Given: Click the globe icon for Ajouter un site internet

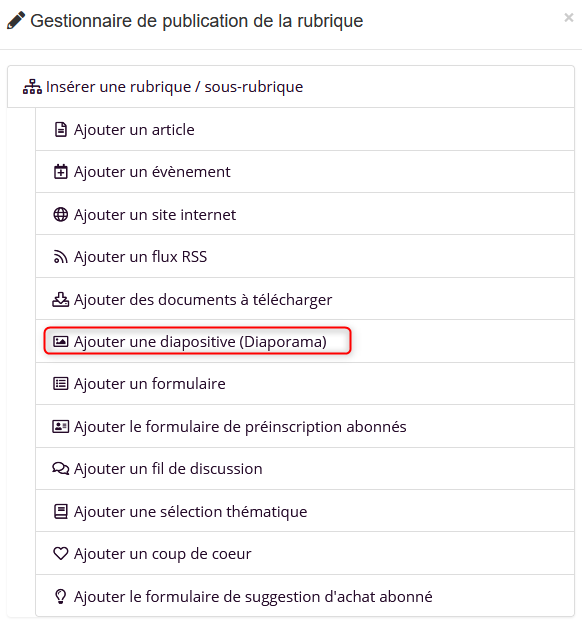Looking at the screenshot, I should pyautogui.click(x=61, y=214).
